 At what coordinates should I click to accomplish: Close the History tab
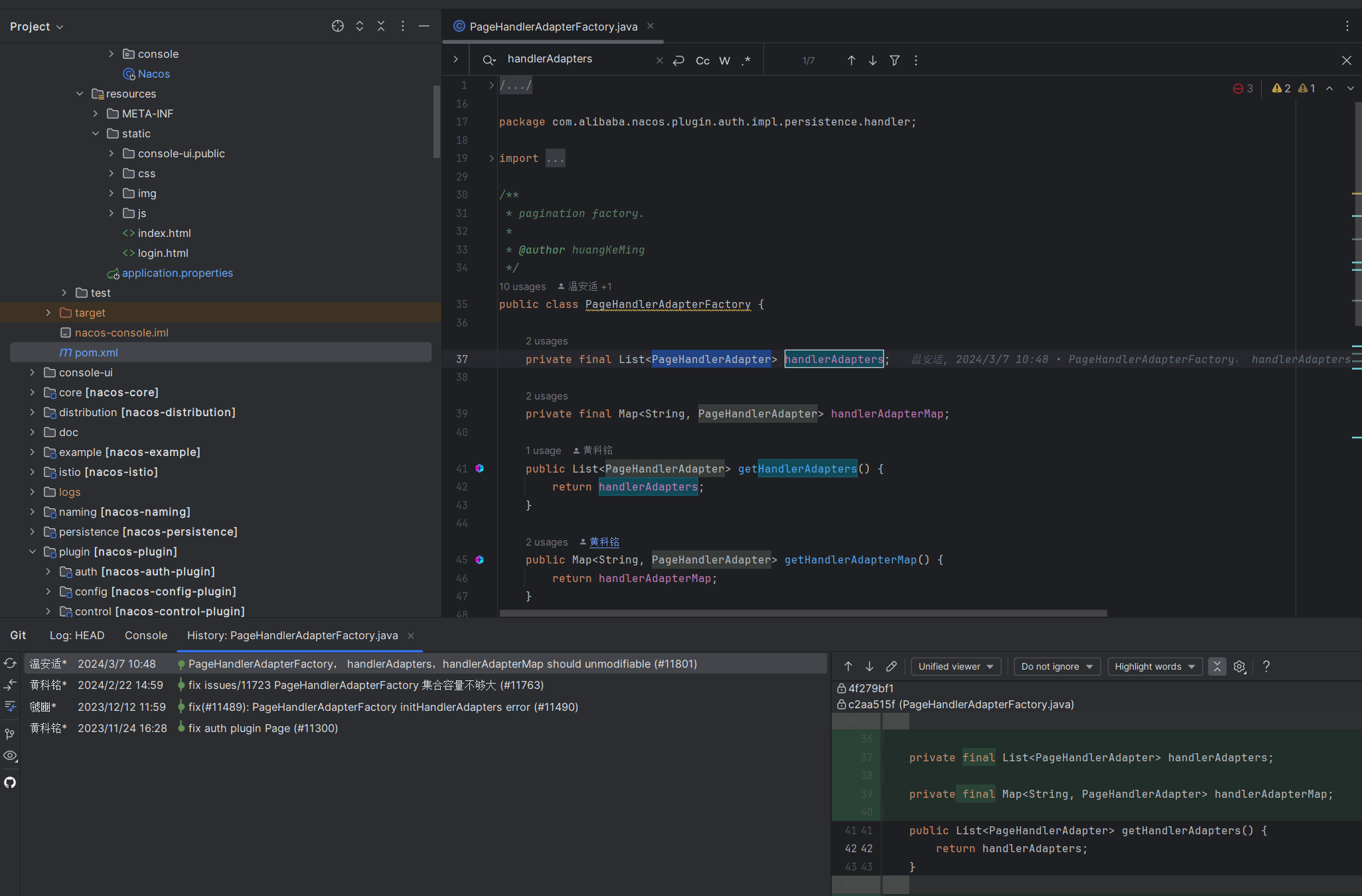coord(411,636)
